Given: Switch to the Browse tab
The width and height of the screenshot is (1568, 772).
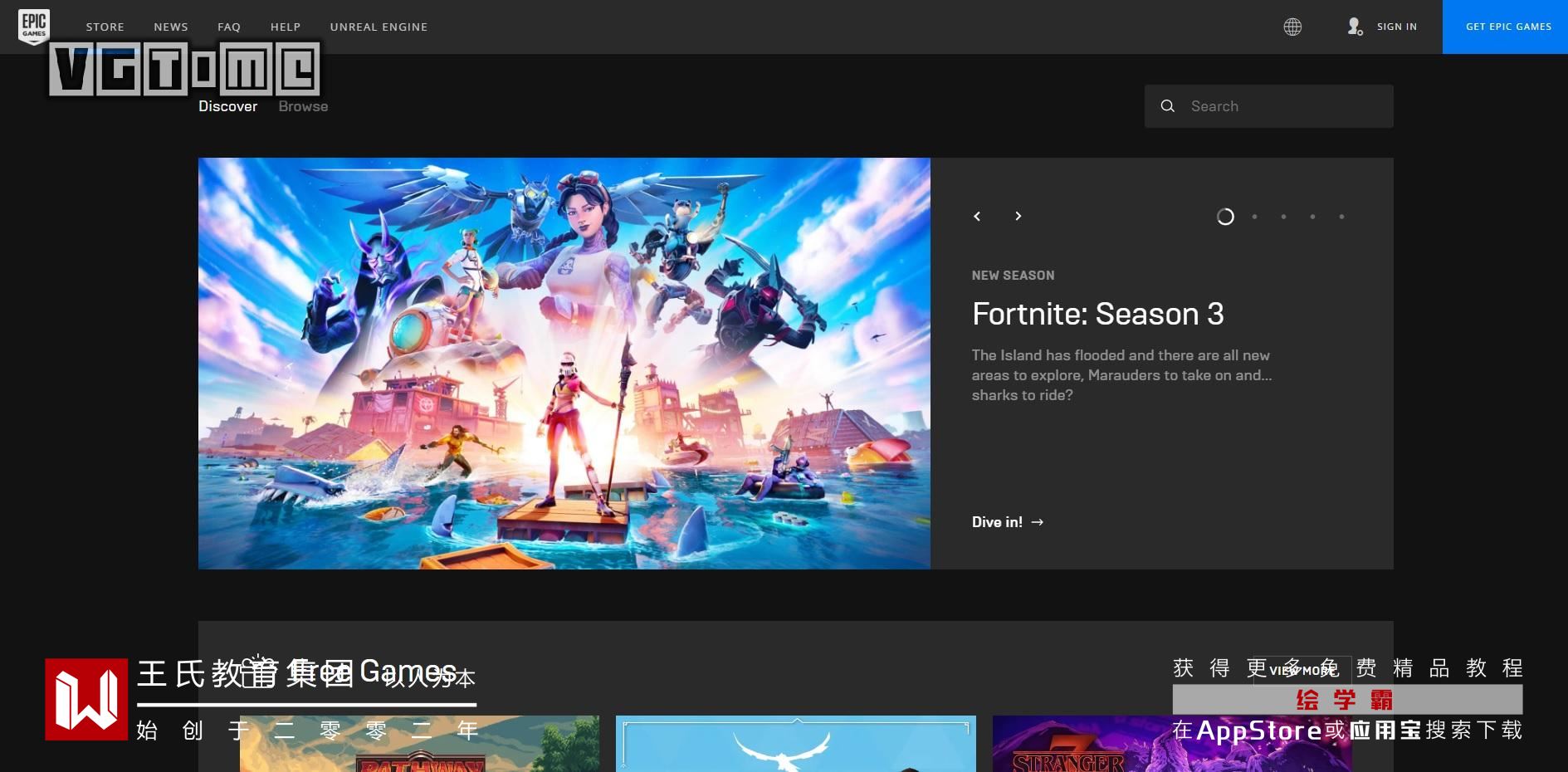Looking at the screenshot, I should (x=303, y=106).
